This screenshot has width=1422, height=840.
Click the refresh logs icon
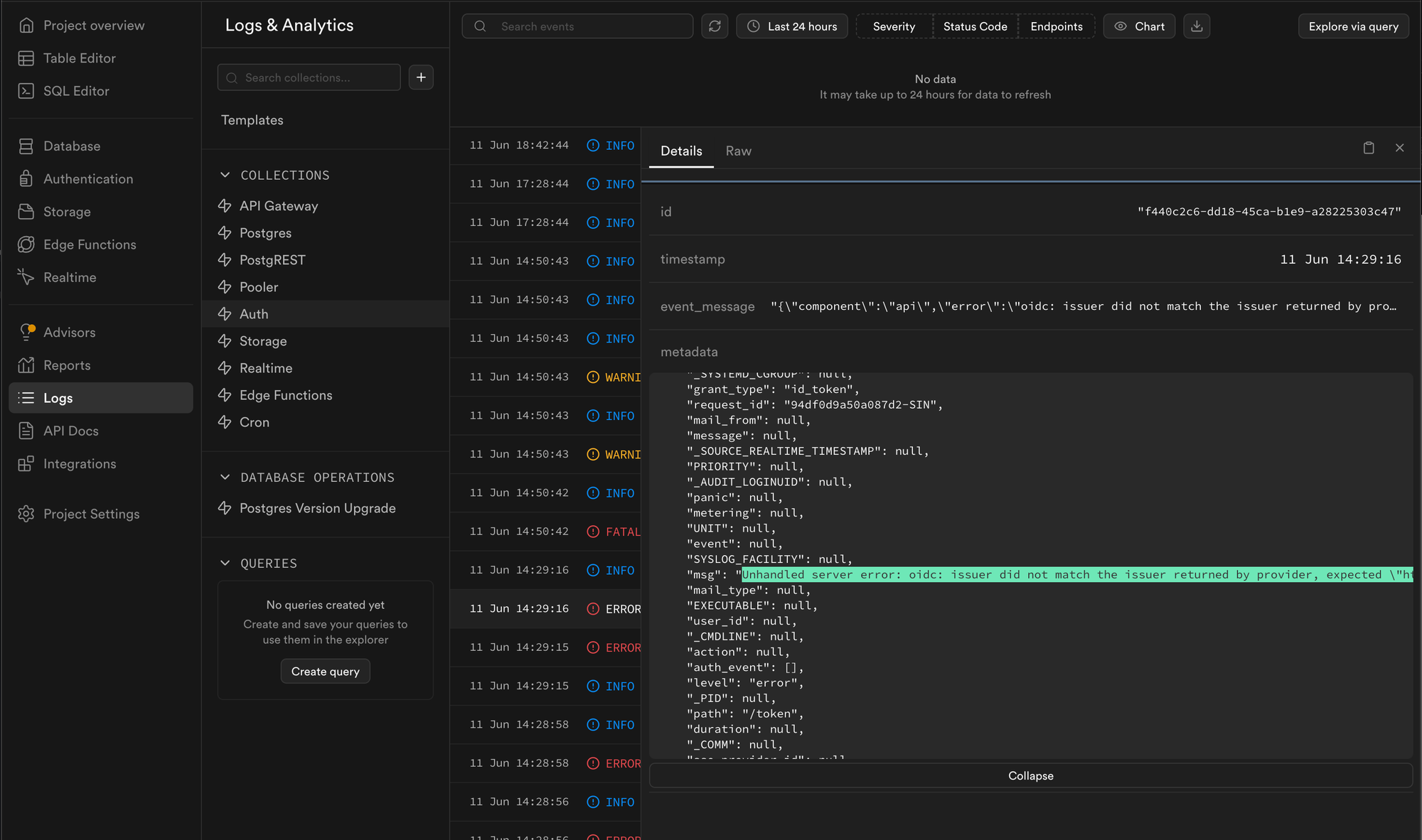coord(715,26)
